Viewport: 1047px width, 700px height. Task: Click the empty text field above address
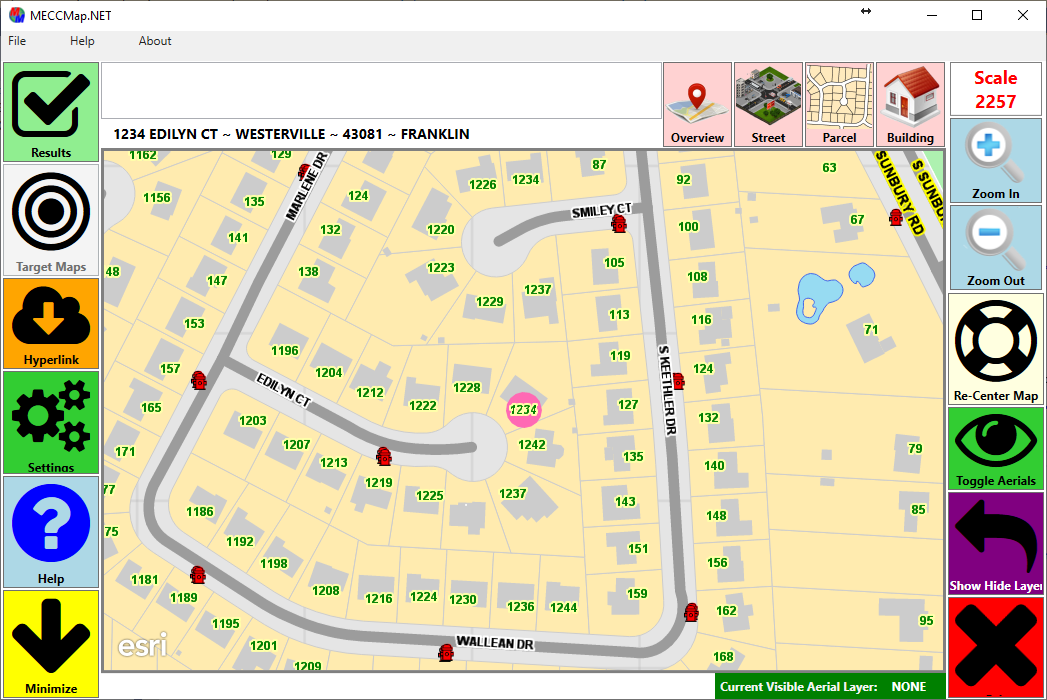coord(381,91)
